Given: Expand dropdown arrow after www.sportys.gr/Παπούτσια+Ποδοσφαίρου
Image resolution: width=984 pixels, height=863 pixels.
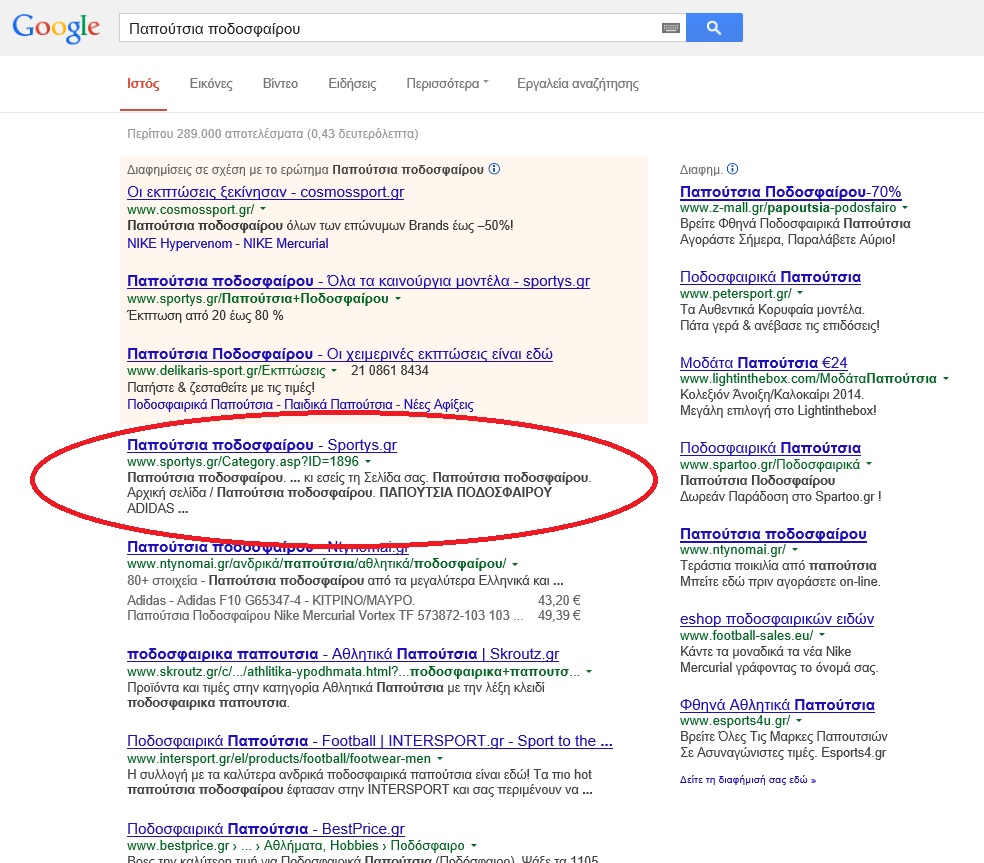Looking at the screenshot, I should (x=398, y=299).
